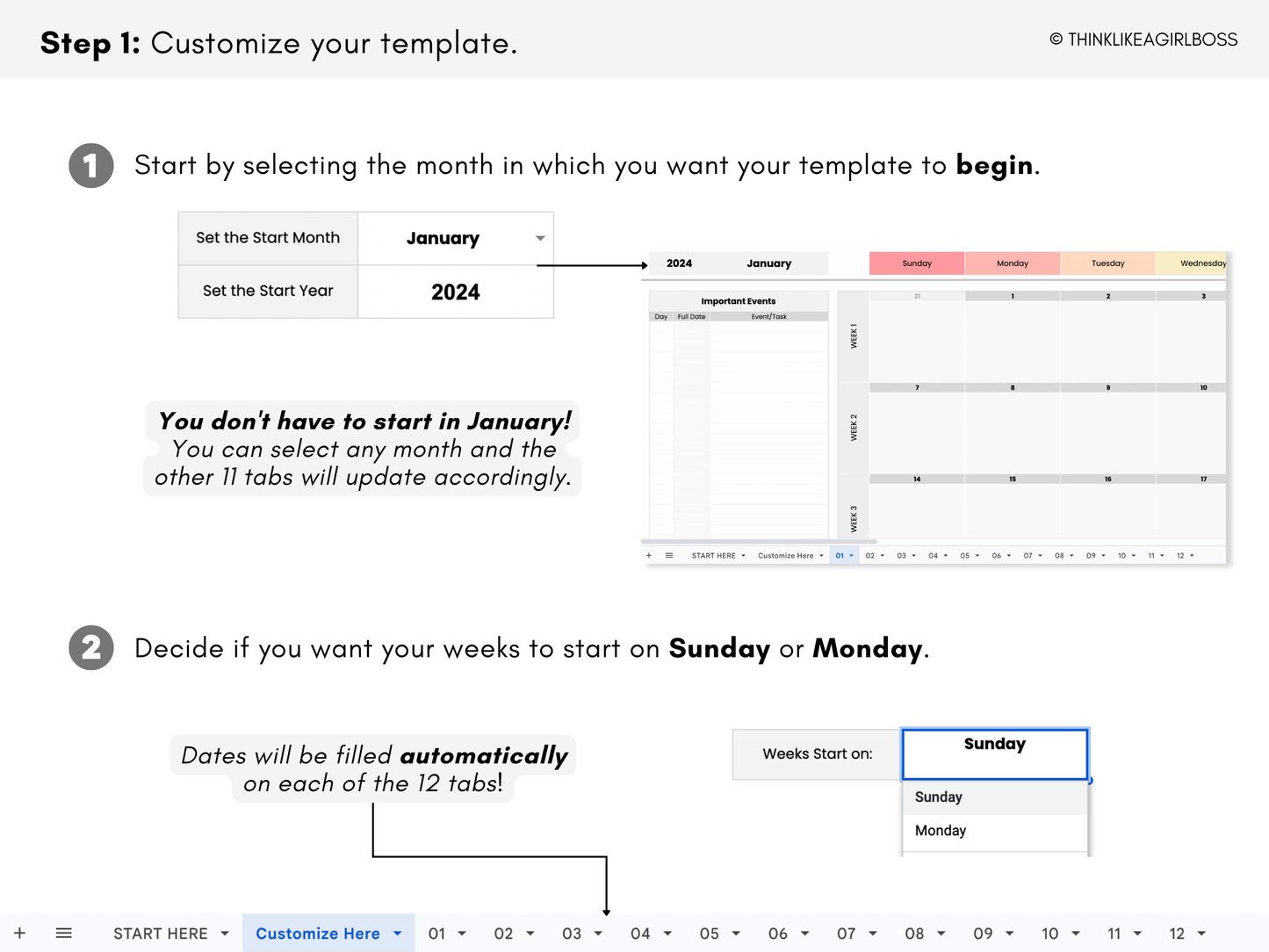Click the Important Events header area
The width and height of the screenshot is (1269, 952).
pos(738,300)
